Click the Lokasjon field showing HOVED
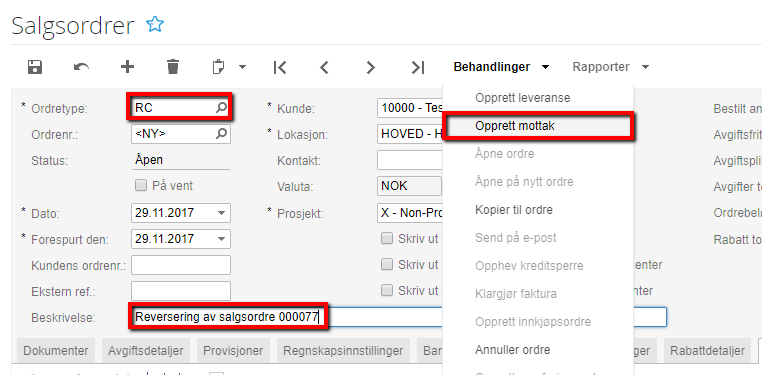Screen dimensions: 762x375 (409, 134)
